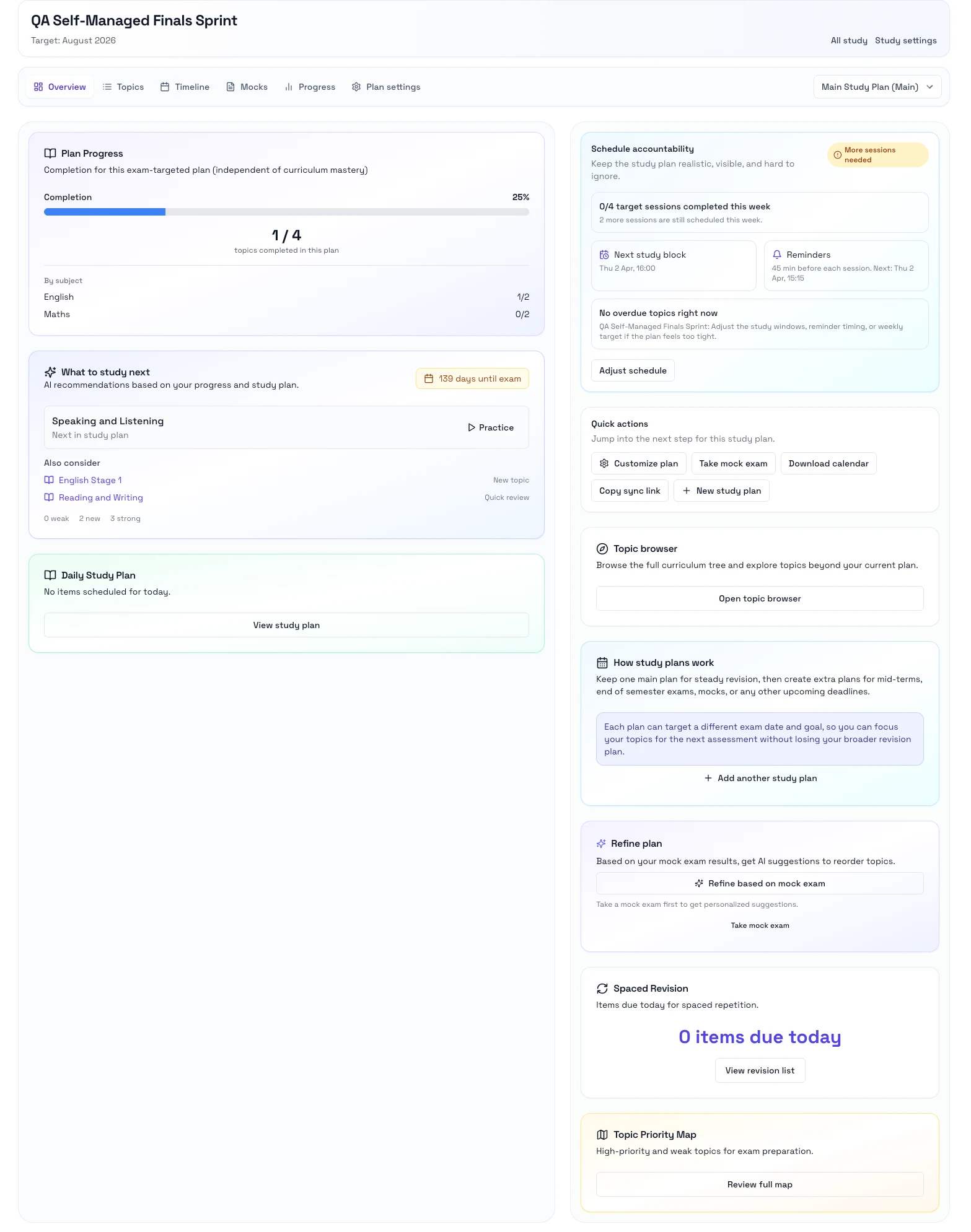Switch to the Topics tab
971x1232 pixels.
123,87
